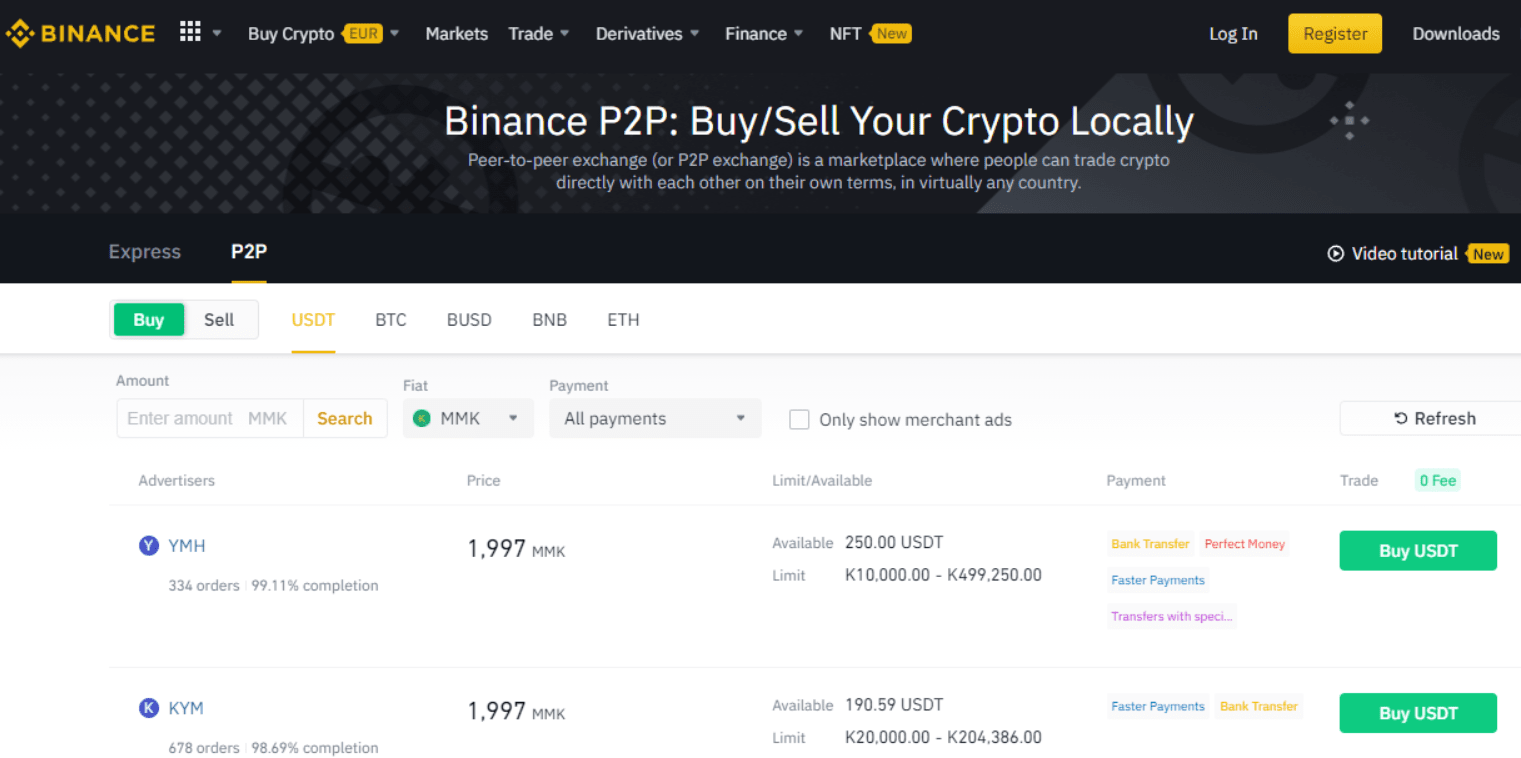Click the EUR badge beside Buy Crypto

(363, 34)
